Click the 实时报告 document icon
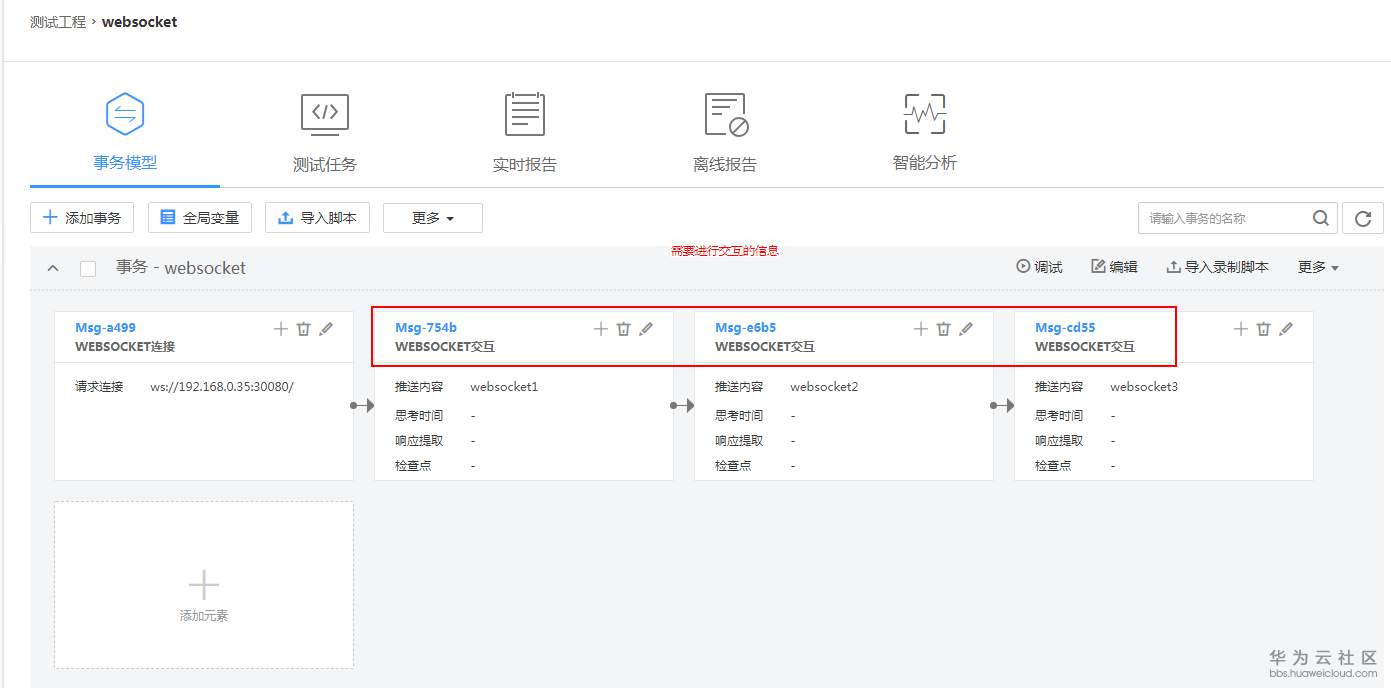 coord(525,114)
